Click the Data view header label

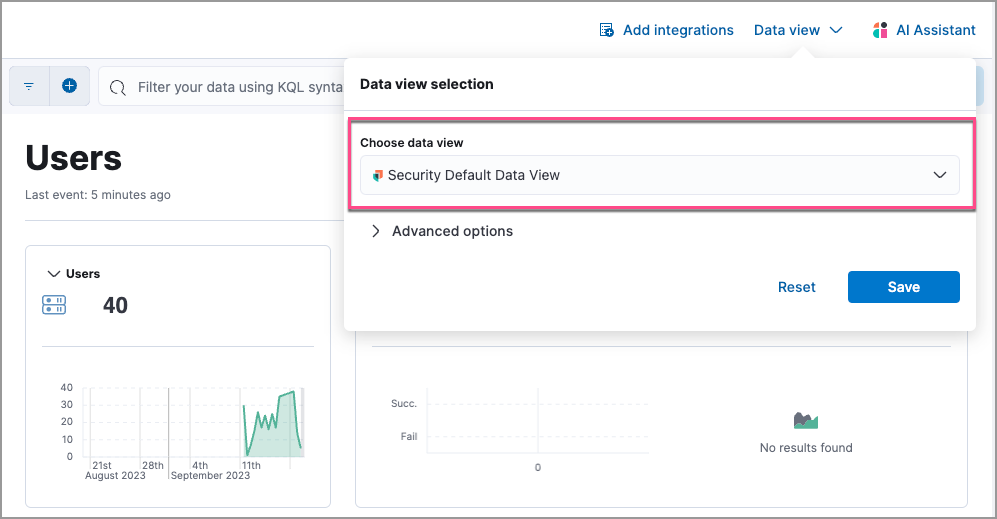pos(786,30)
